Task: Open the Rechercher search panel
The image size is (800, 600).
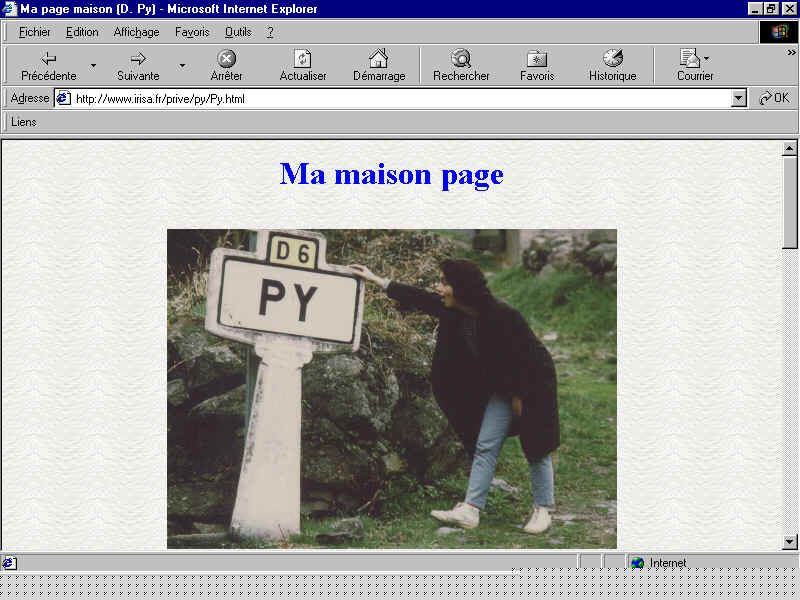Action: point(461,65)
